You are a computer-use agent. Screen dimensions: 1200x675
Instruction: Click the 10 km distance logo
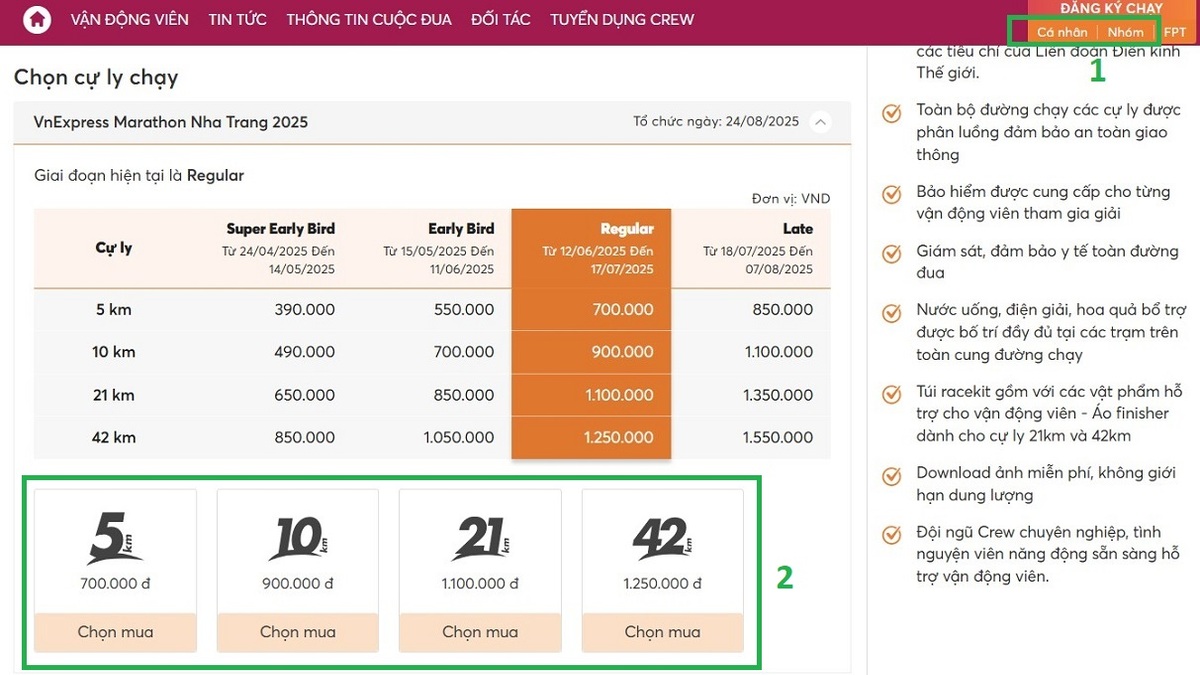point(298,538)
